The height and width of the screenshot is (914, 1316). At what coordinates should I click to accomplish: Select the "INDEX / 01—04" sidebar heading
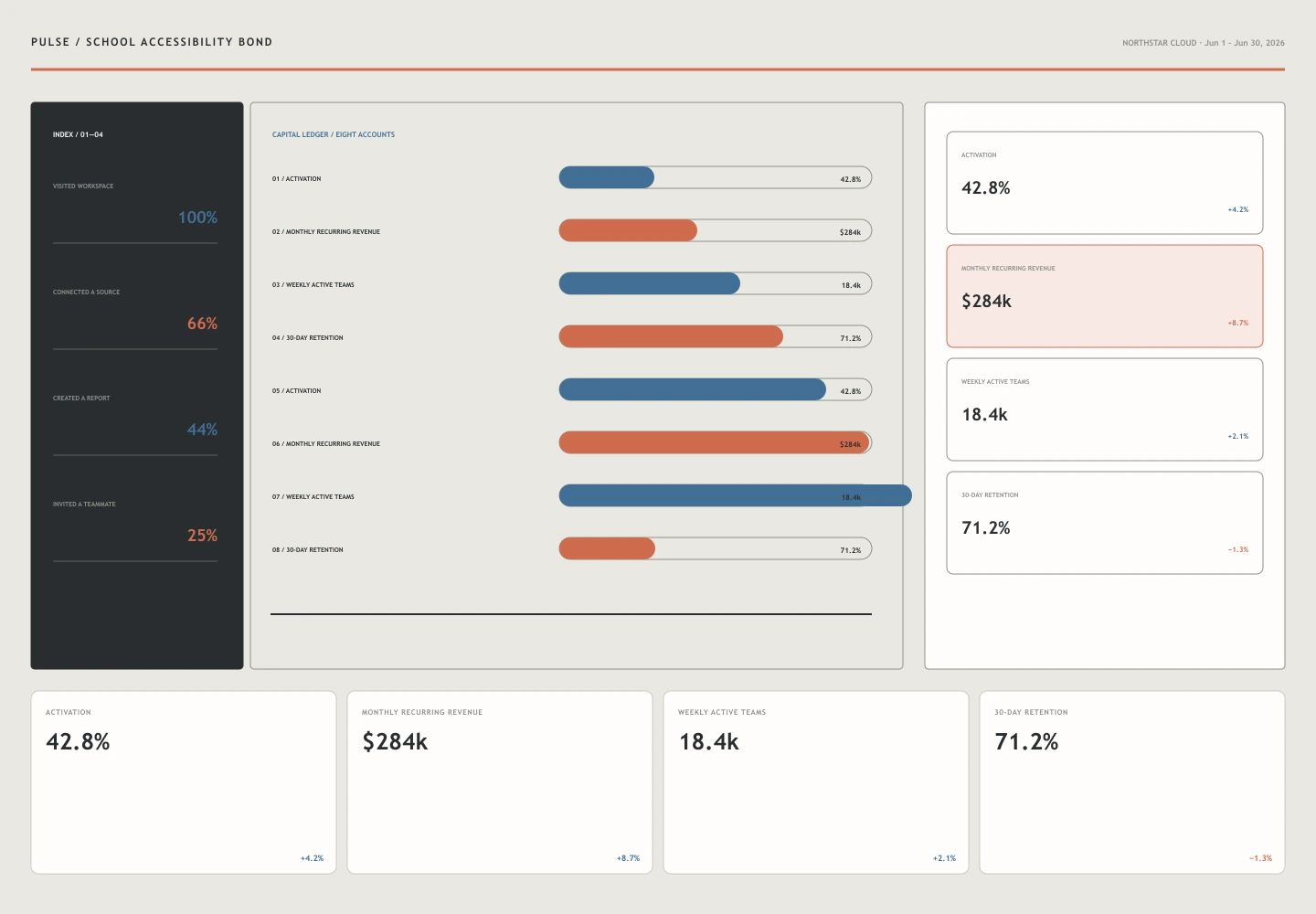coord(78,134)
